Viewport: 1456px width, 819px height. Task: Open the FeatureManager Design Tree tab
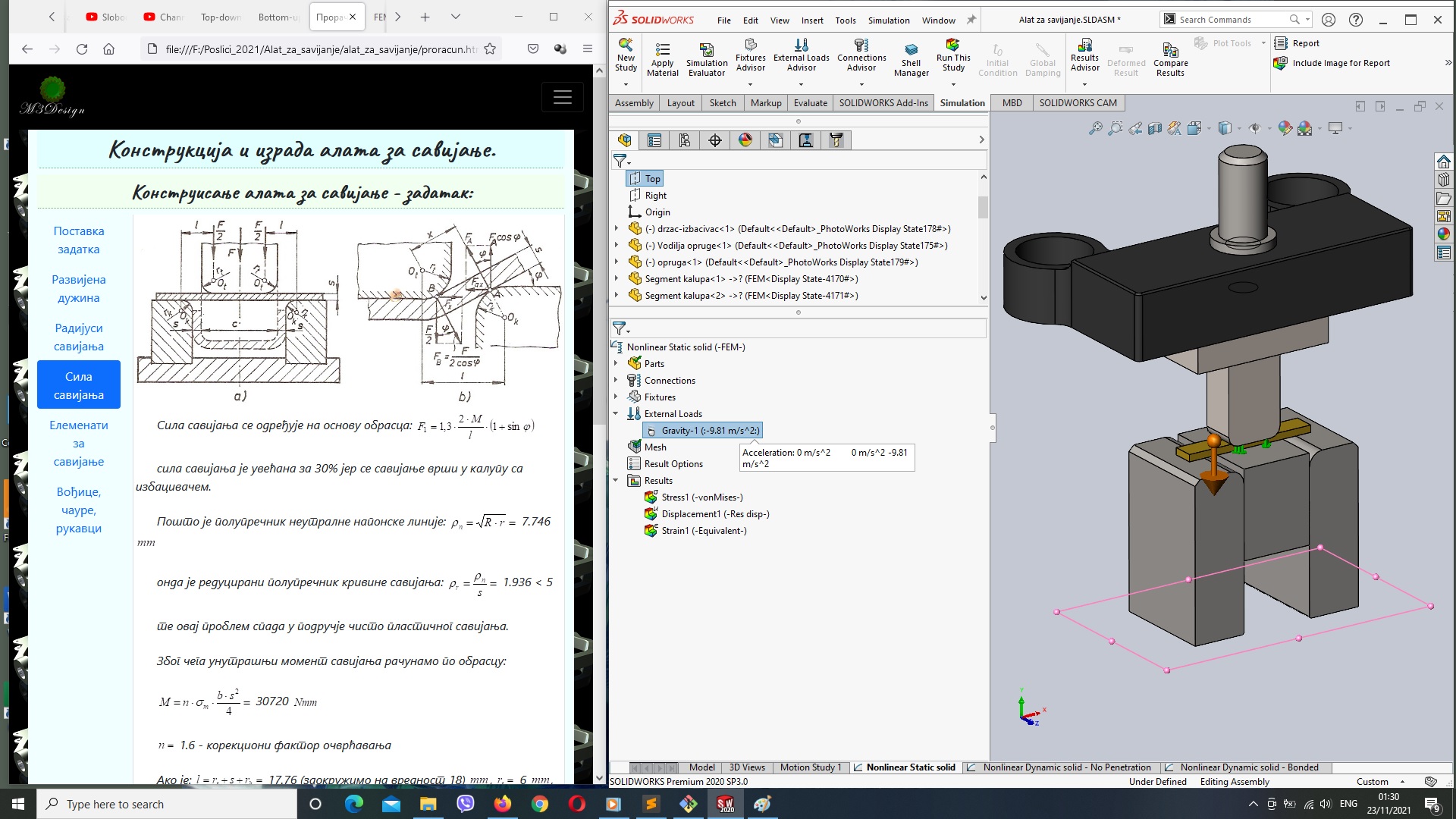point(625,140)
